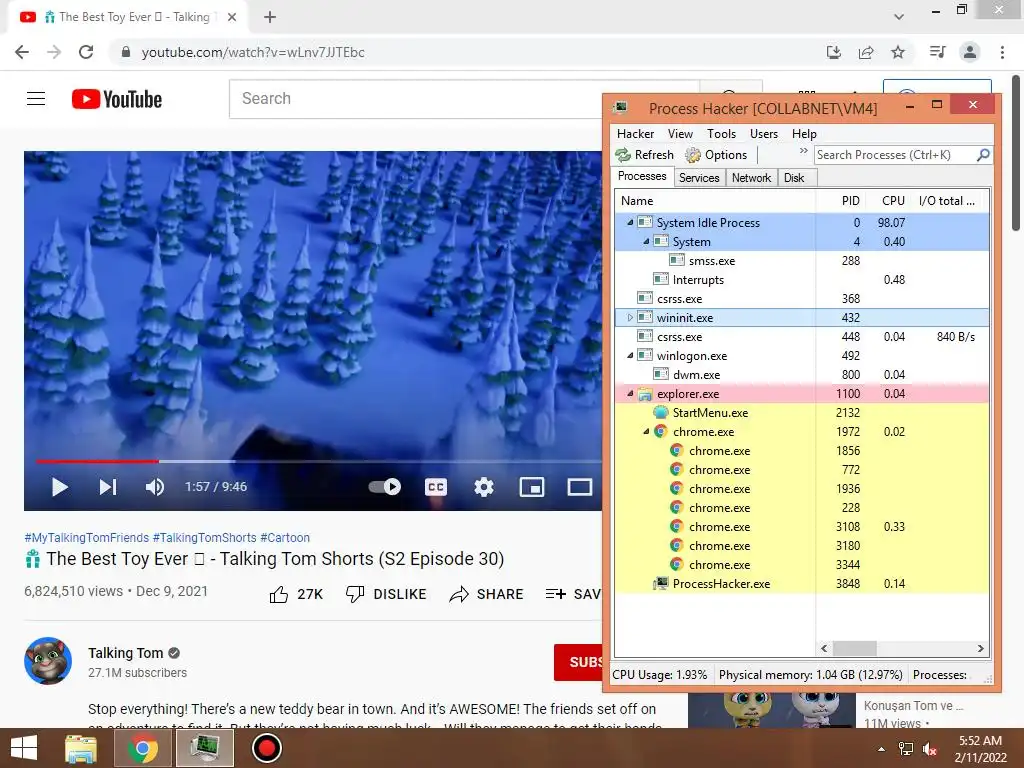The width and height of the screenshot is (1024, 768).
Task: Open the Talking Tom channel avatar
Action: click(x=48, y=661)
